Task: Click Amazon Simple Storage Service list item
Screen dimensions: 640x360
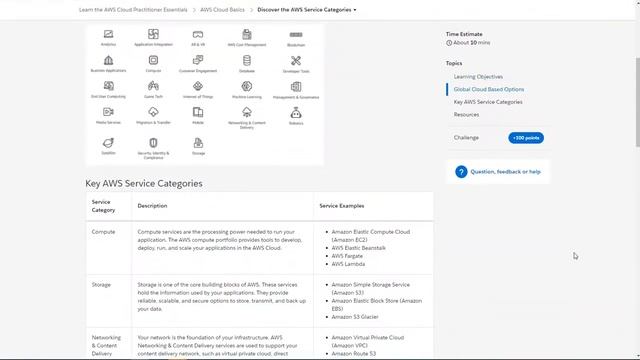Action: [371, 289]
